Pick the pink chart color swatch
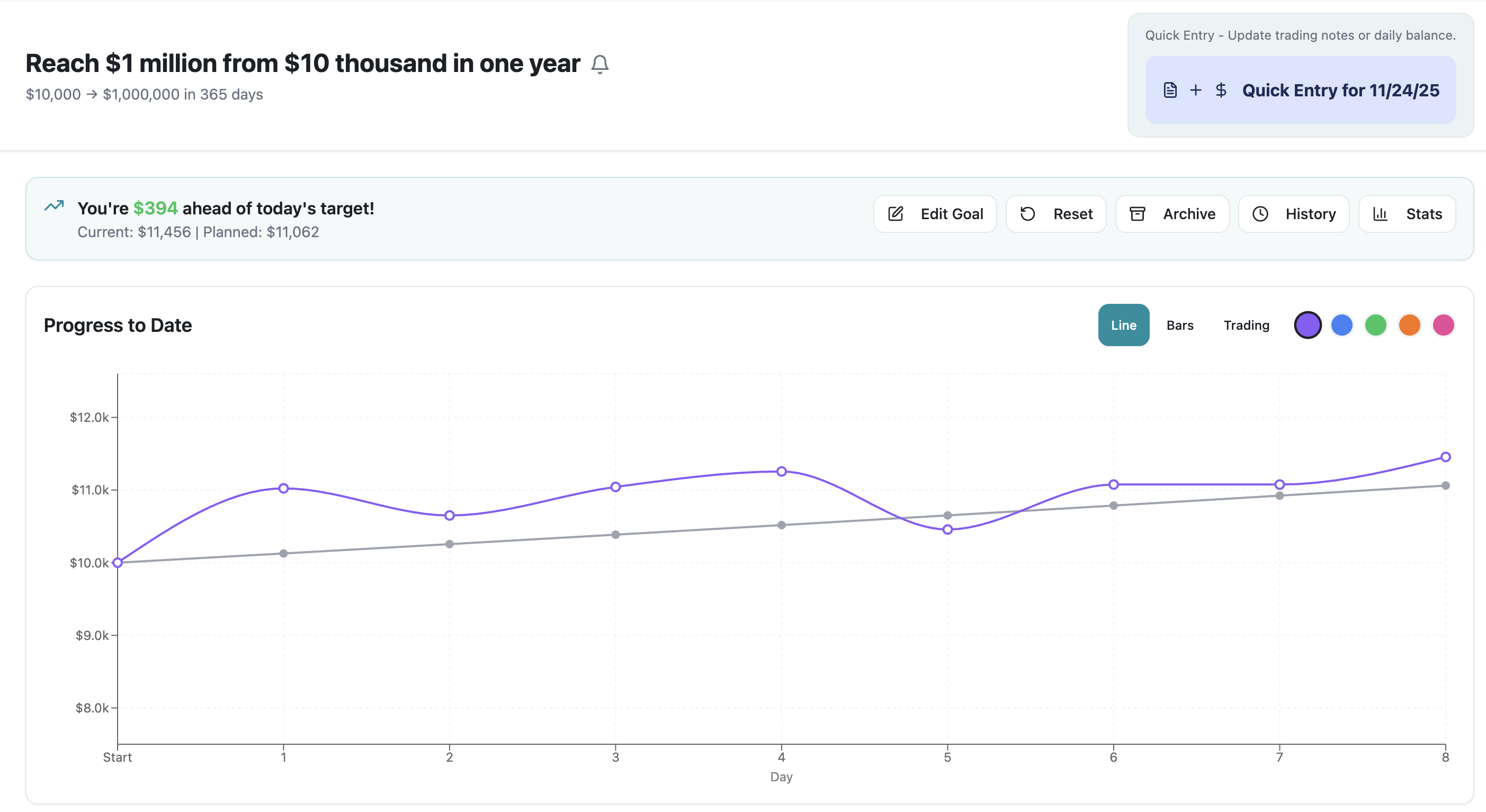1486x812 pixels. pyautogui.click(x=1443, y=325)
